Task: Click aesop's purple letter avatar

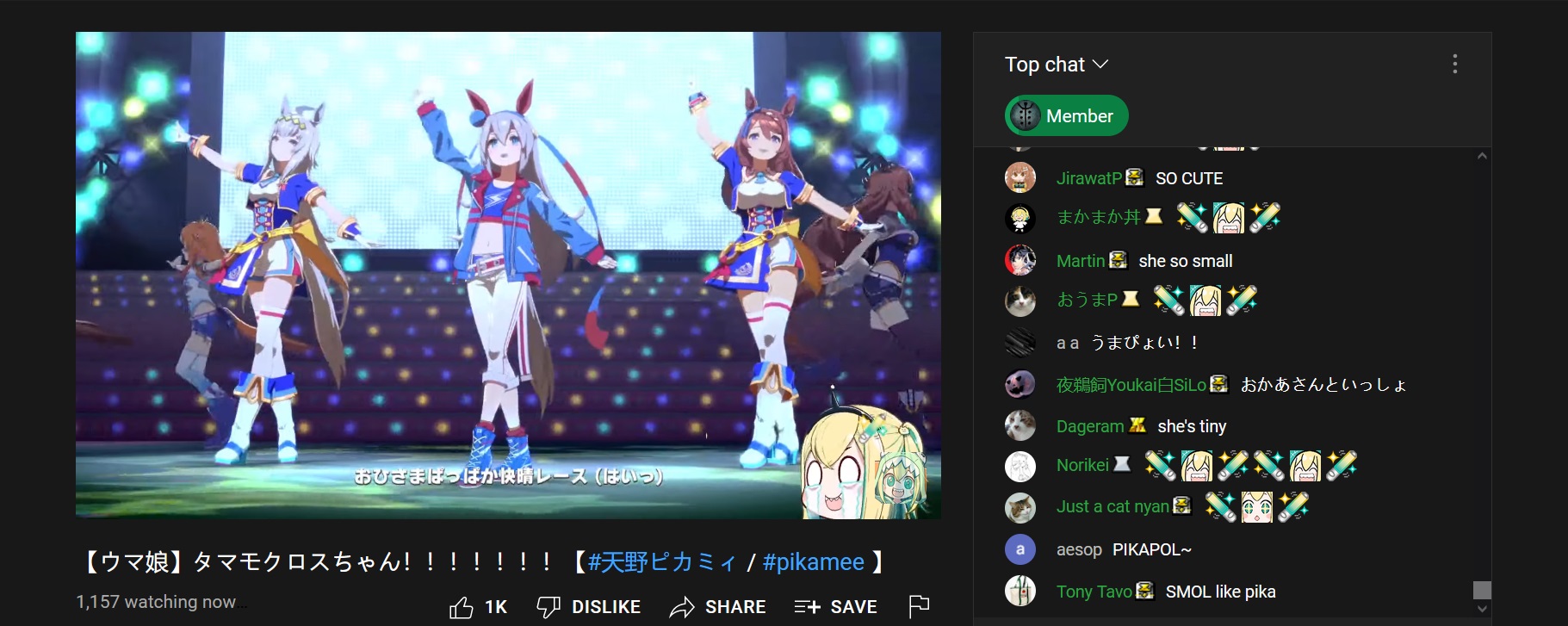Action: click(1020, 549)
